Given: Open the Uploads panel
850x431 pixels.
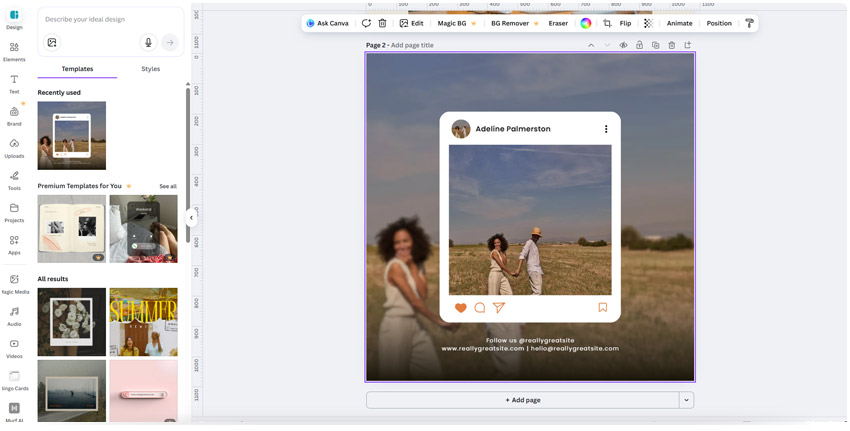Looking at the screenshot, I should 14,148.
